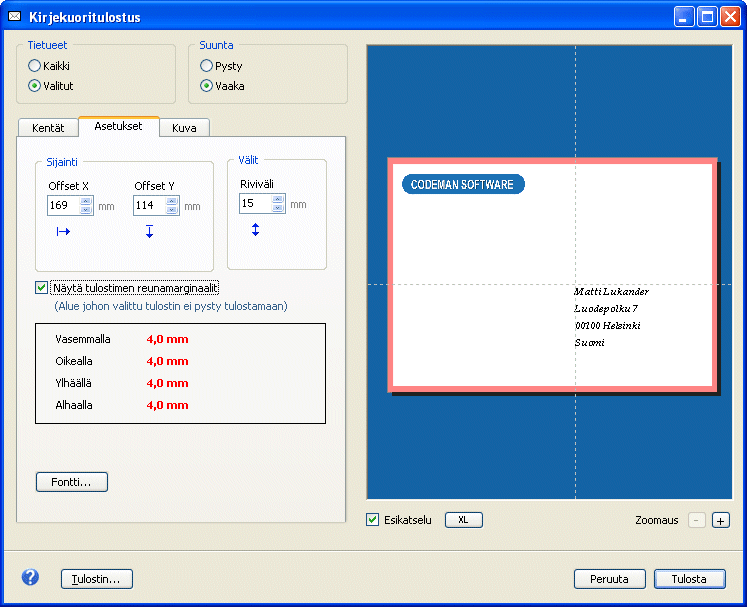
Task: Click the horizontal offset arrow icon
Action: pos(63,232)
